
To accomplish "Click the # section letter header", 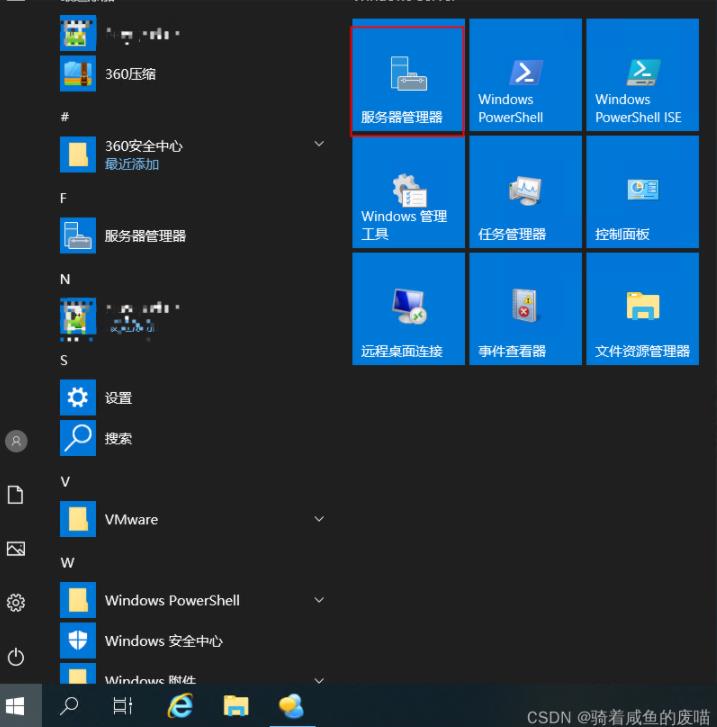I will [65, 117].
